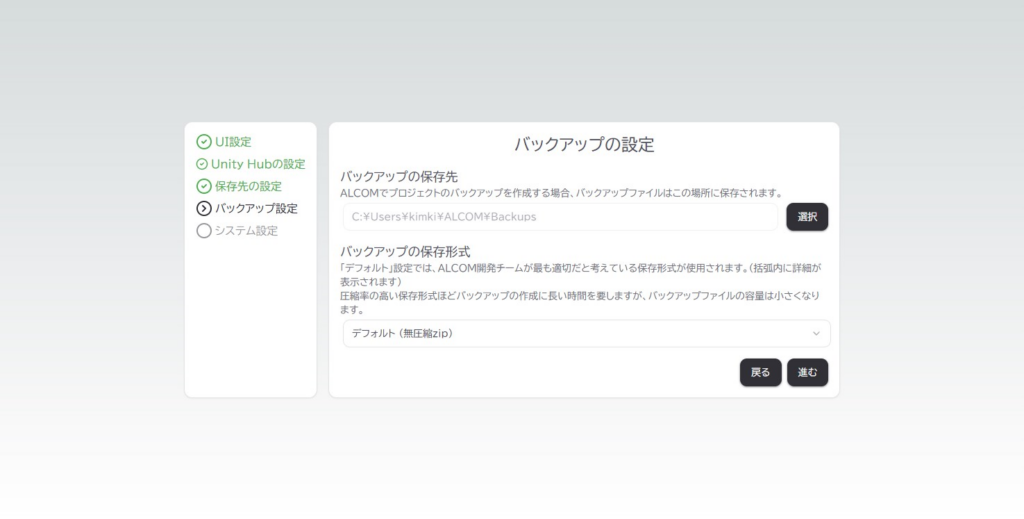This screenshot has width=1024, height=519.
Task: Click the backup path input field
Action: pyautogui.click(x=560, y=217)
